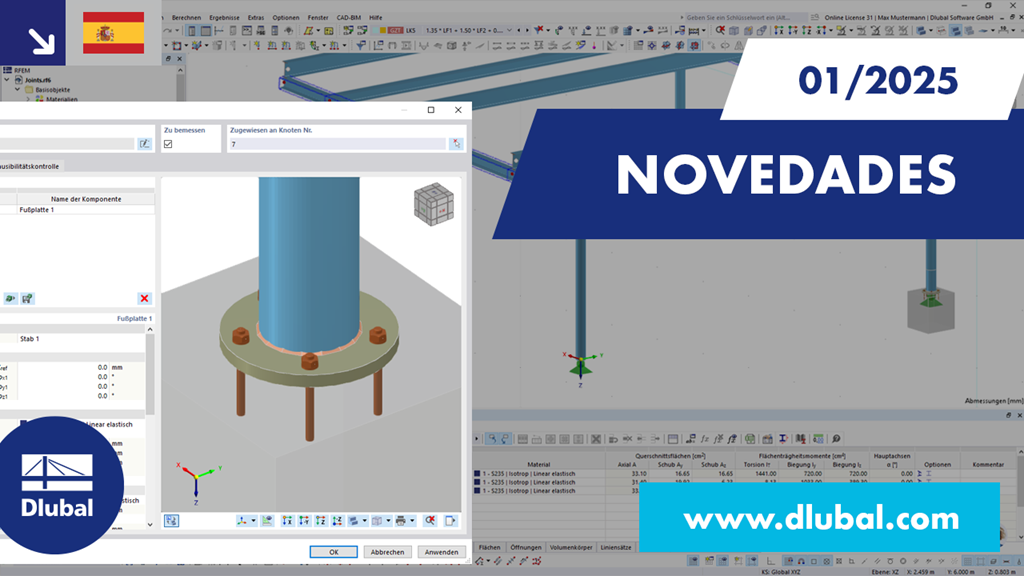This screenshot has width=1024, height=576.
Task: Click second component icon below component list
Action: tap(27, 298)
